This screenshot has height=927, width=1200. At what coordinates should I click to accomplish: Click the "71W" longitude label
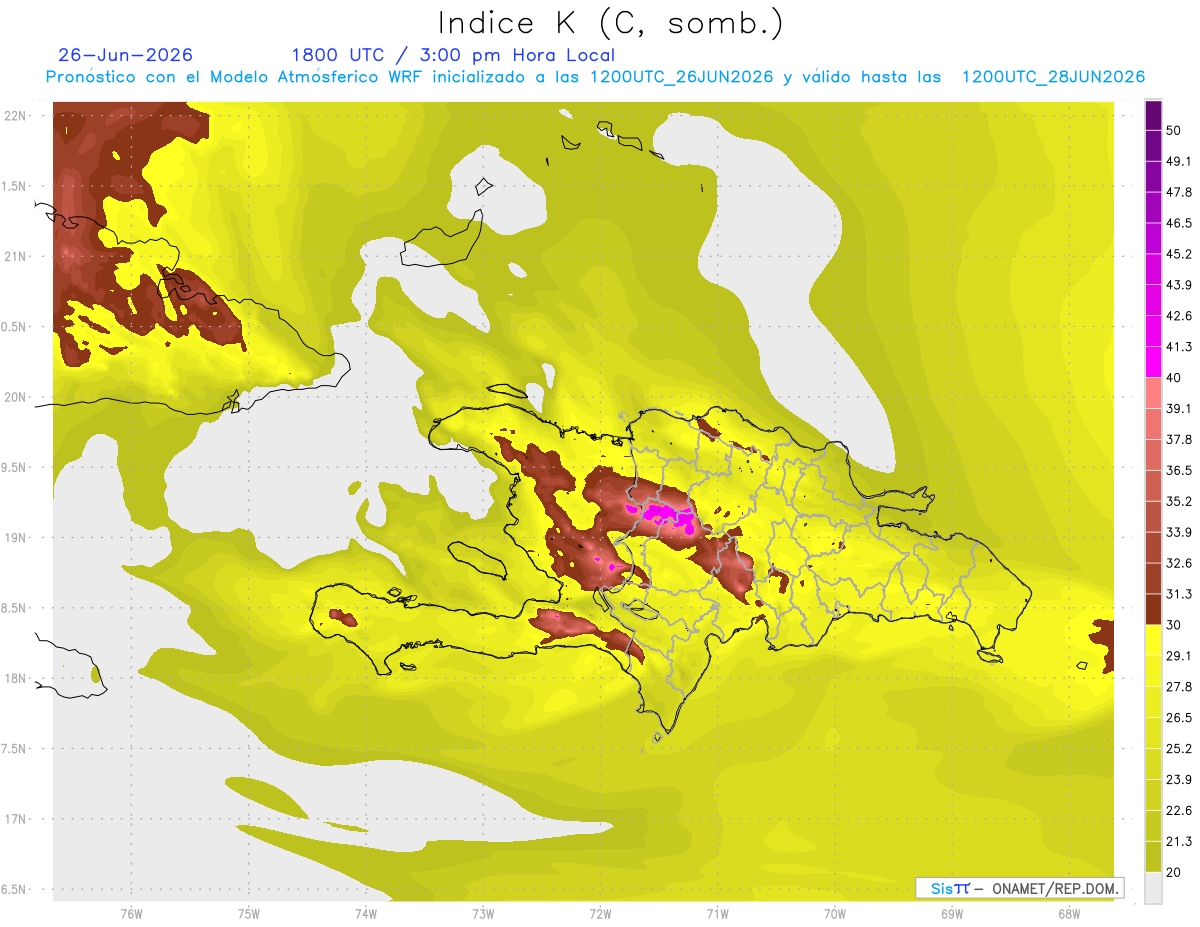717,913
